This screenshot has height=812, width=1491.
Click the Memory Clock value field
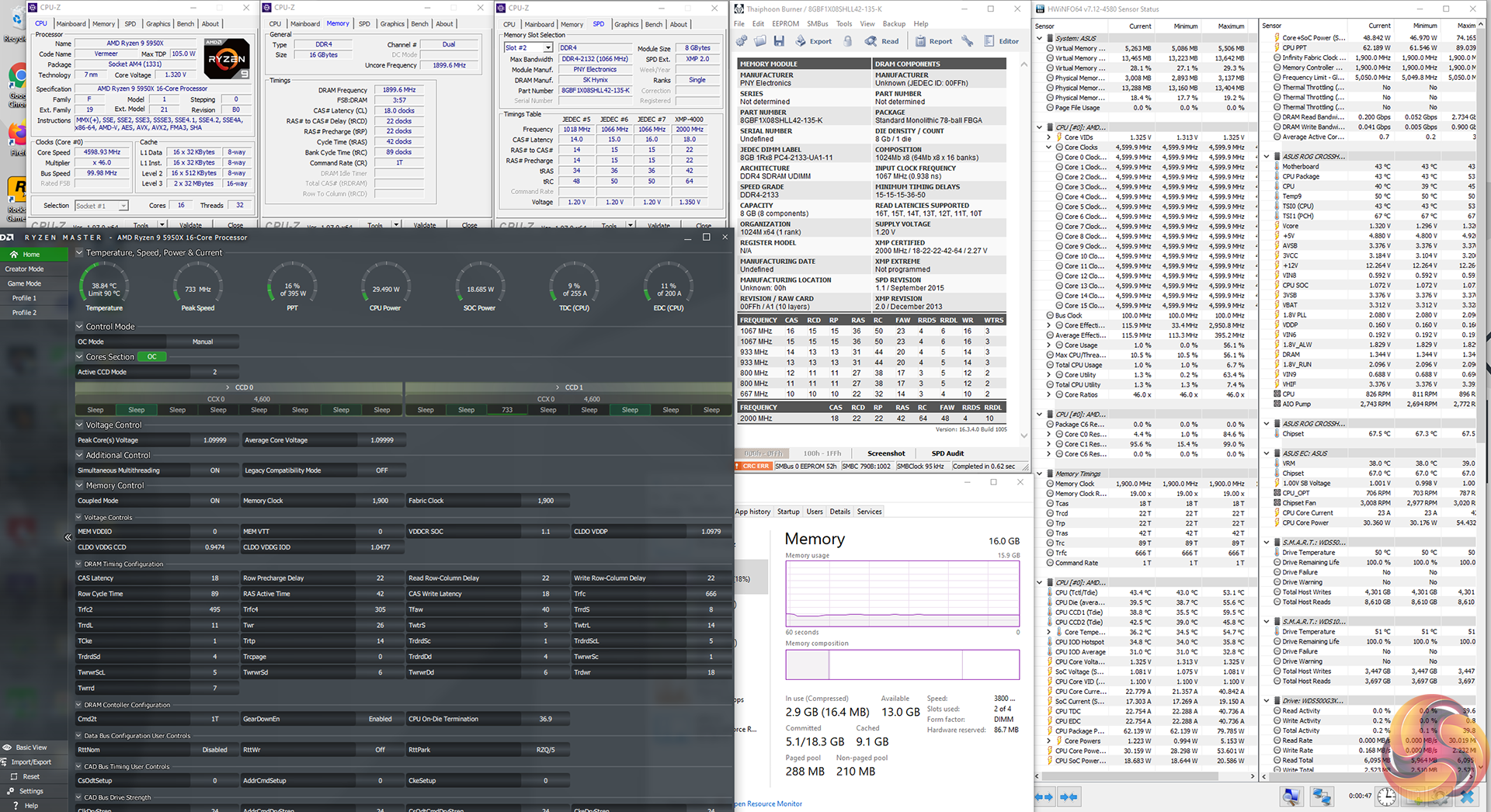pyautogui.click(x=380, y=501)
